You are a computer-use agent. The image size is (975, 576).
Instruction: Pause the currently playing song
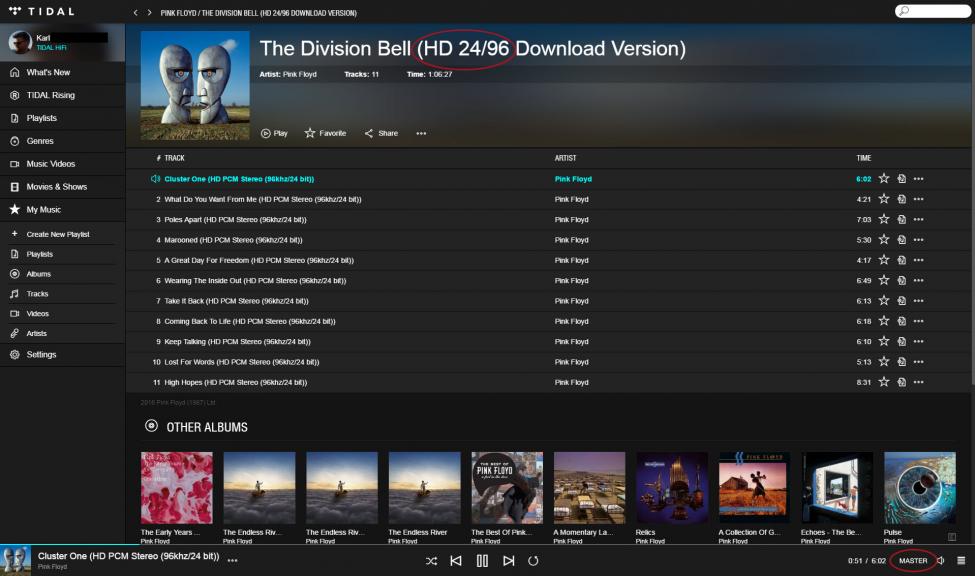point(482,561)
